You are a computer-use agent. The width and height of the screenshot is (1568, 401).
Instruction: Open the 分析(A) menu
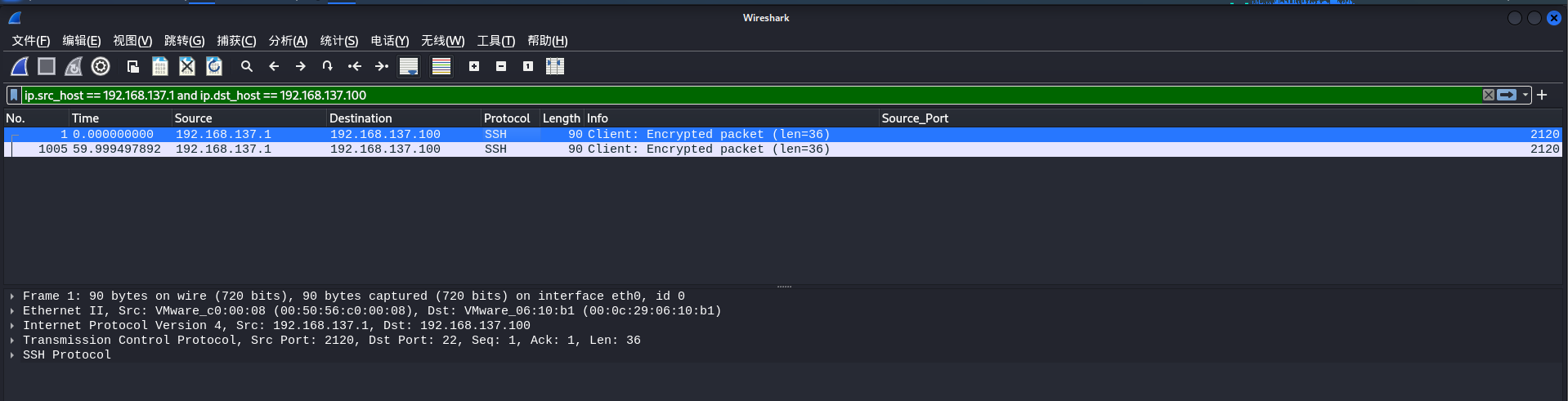pos(288,41)
